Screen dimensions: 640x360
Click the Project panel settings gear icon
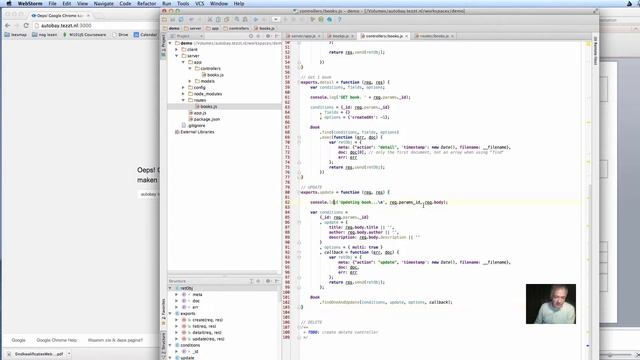point(268,36)
